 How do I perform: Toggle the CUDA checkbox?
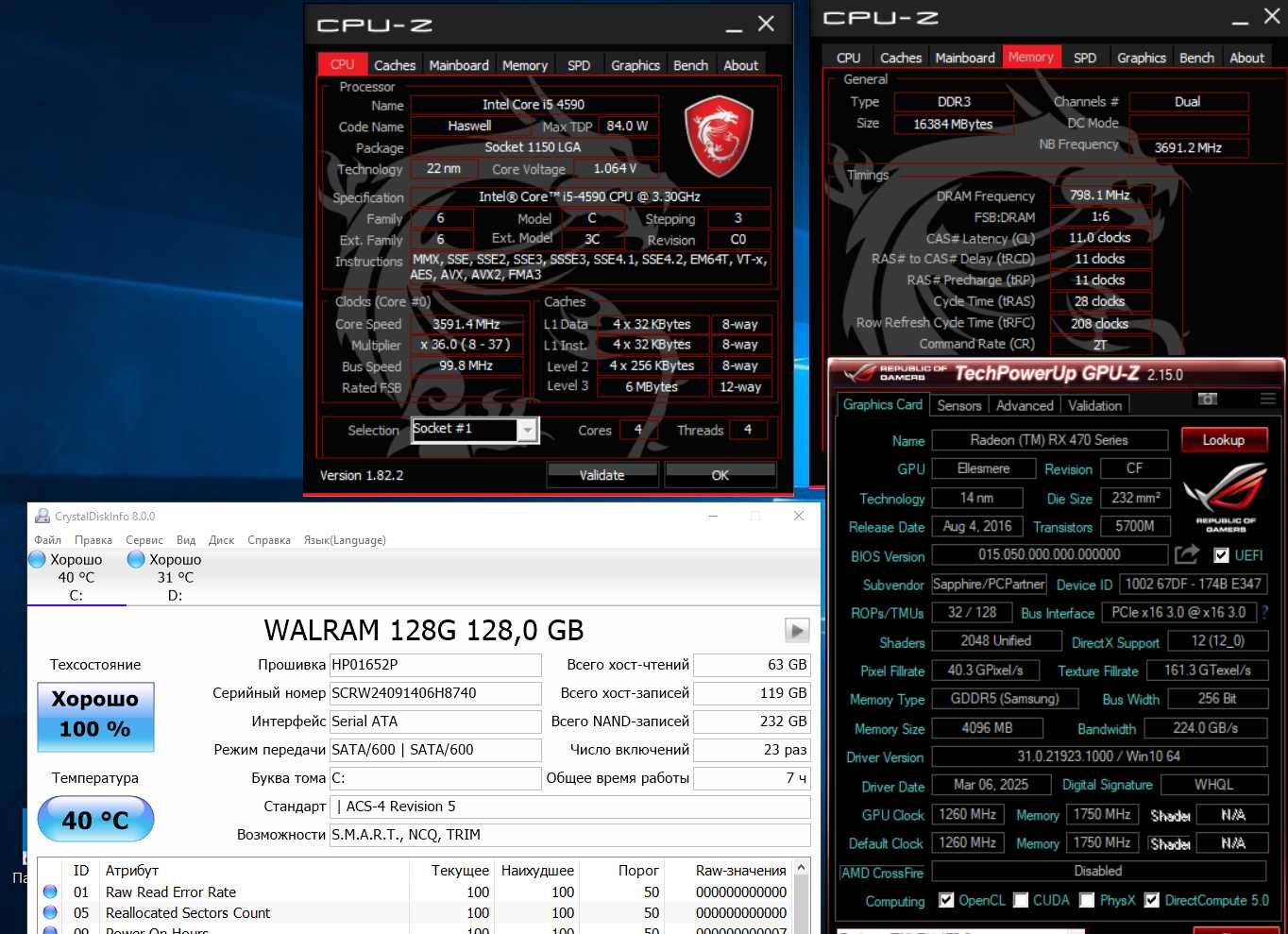tap(1021, 900)
